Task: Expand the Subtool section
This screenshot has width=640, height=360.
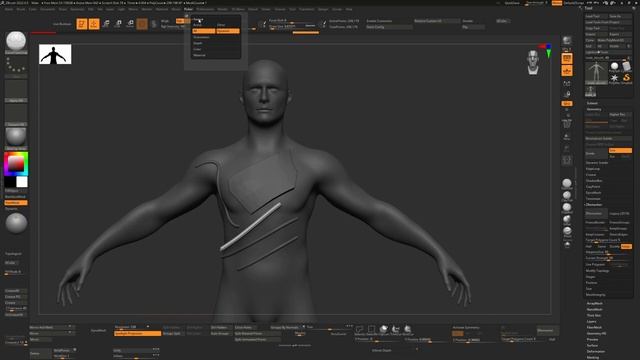Action: point(592,103)
